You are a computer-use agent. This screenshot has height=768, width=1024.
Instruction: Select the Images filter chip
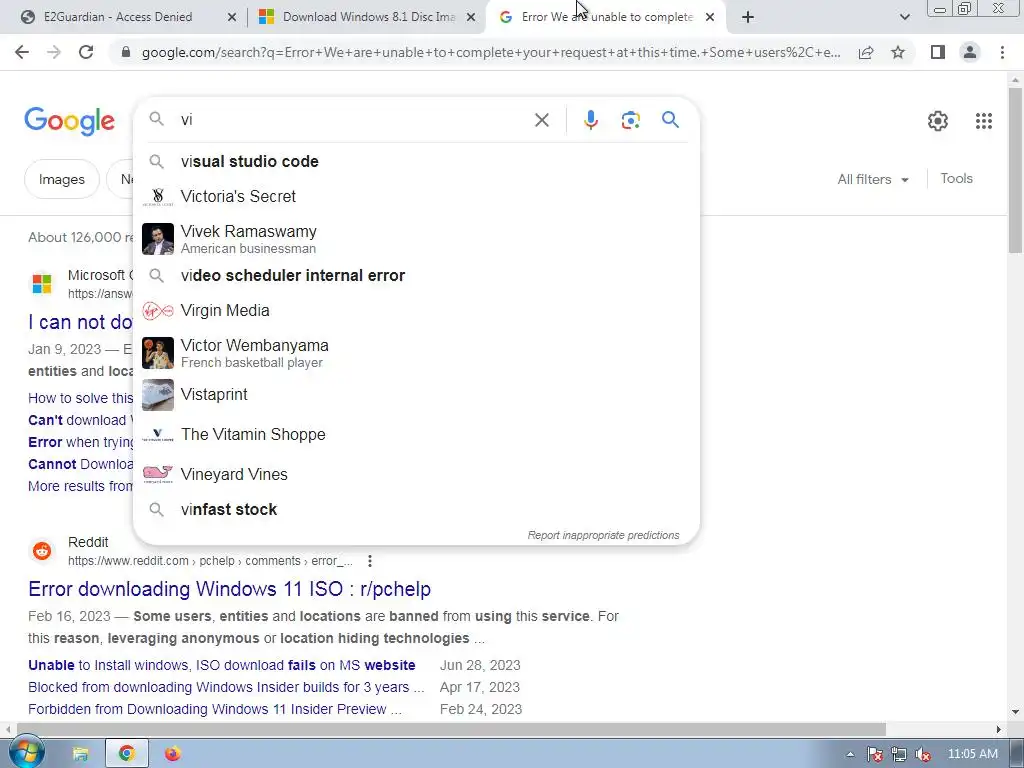[x=61, y=179]
